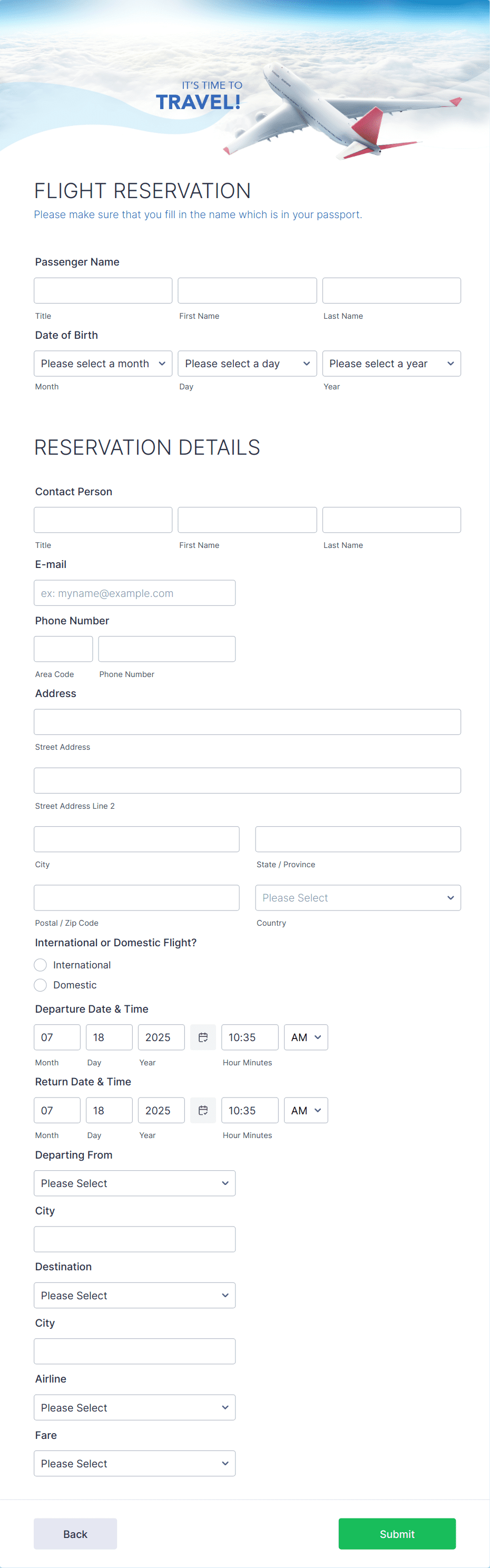Open the birth year dropdown
Viewport: 490px width, 1568px height.
click(391, 364)
